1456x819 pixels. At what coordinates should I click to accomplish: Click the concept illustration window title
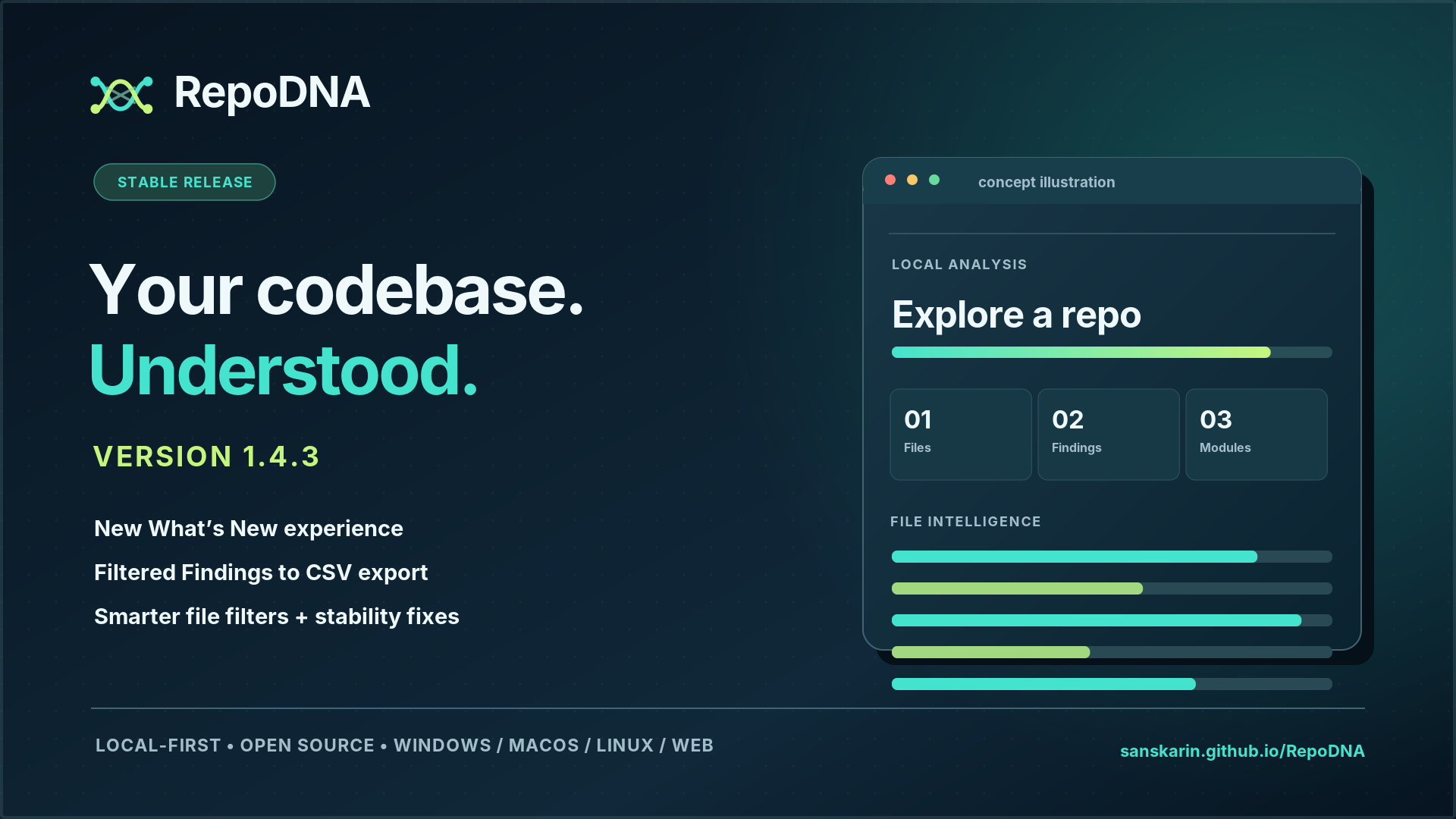(1046, 182)
